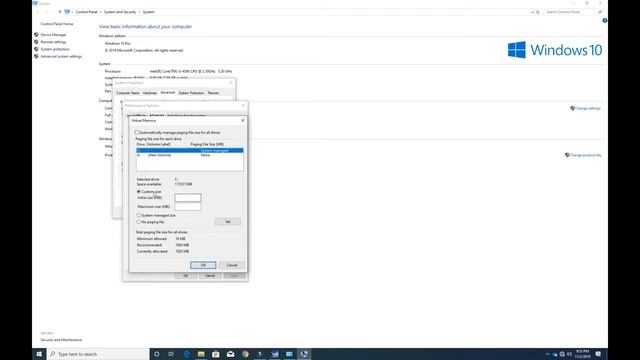Select the Custom size radio button
This screenshot has height=360, width=640.
coord(139,191)
